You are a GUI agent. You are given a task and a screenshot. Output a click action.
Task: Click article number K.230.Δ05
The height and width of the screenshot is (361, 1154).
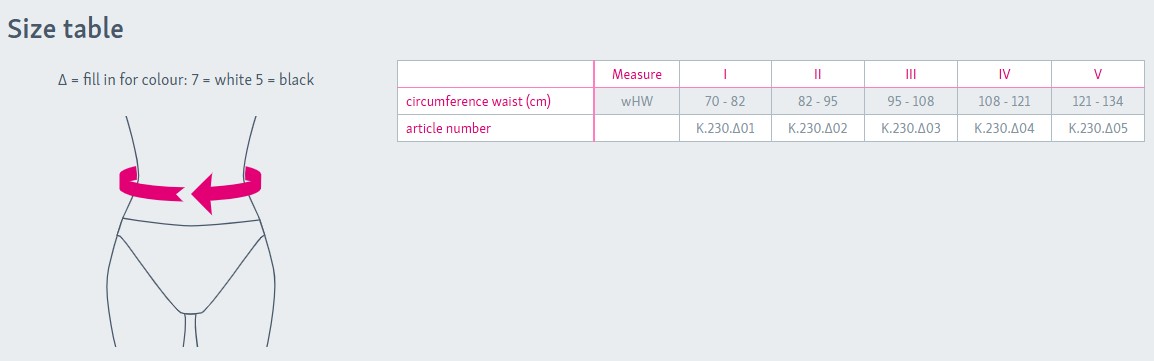(1097, 129)
